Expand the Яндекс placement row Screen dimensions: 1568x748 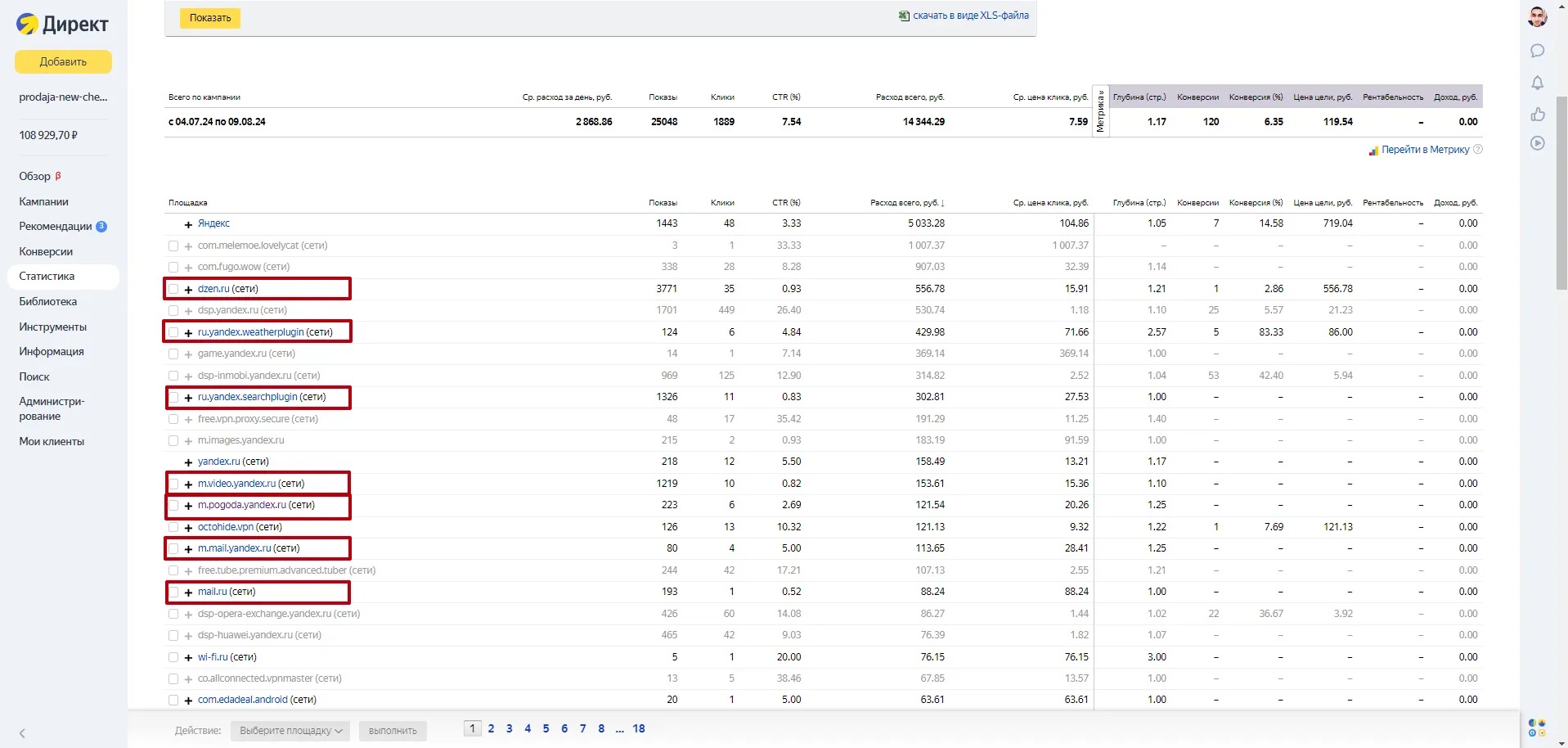point(188,224)
